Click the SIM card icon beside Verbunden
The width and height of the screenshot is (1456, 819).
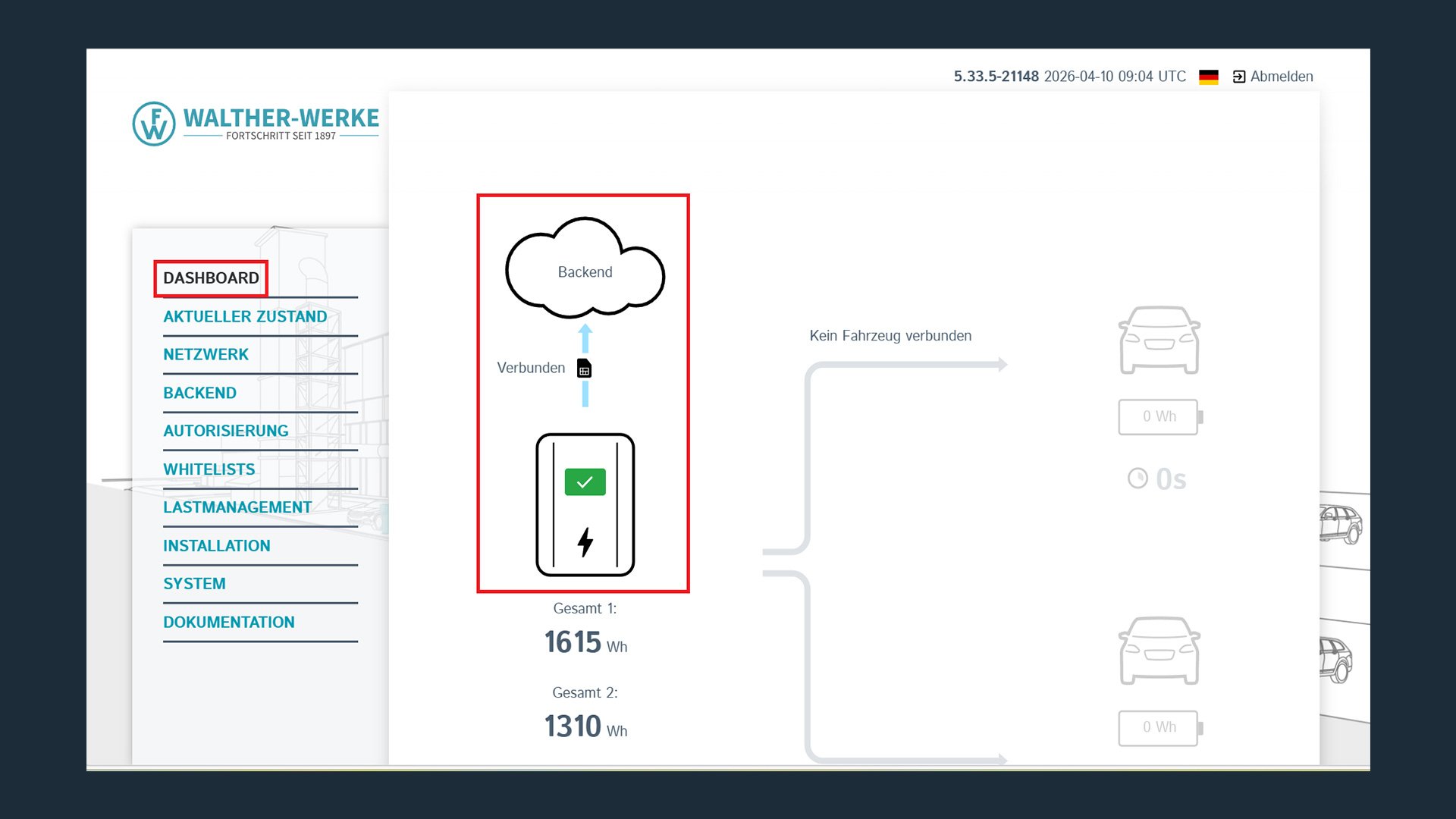584,368
